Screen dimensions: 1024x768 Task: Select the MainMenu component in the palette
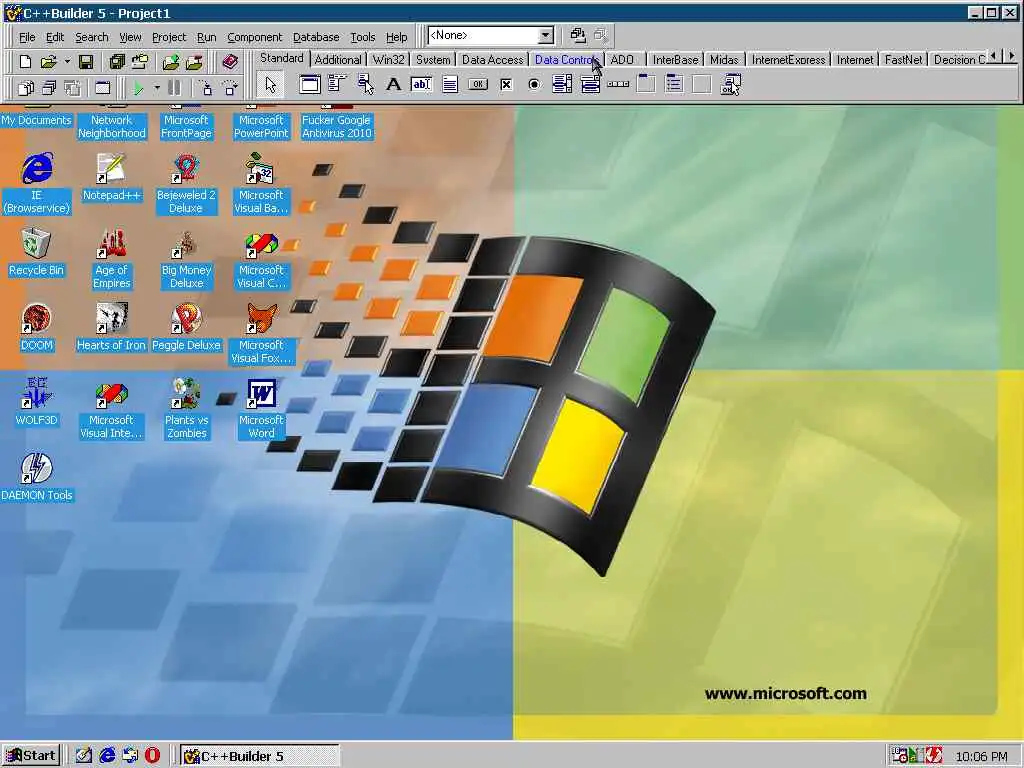(x=337, y=84)
